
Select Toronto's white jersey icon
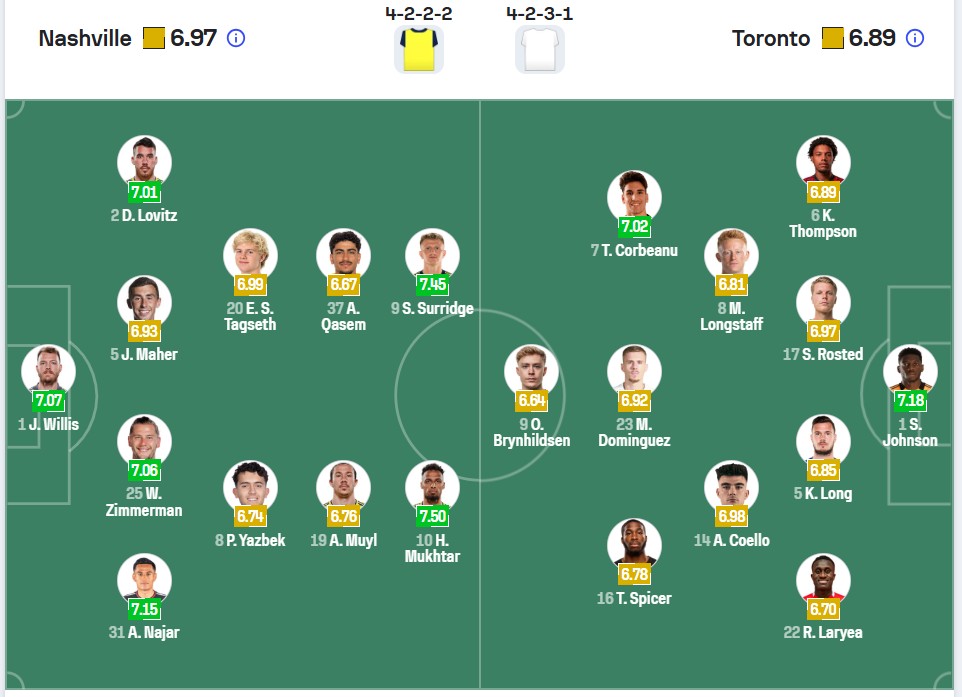point(539,49)
